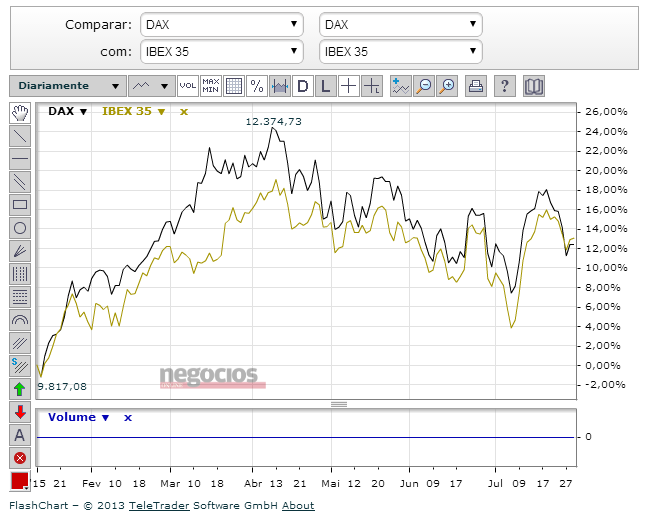Select the arc drawing tool

(x=20, y=320)
